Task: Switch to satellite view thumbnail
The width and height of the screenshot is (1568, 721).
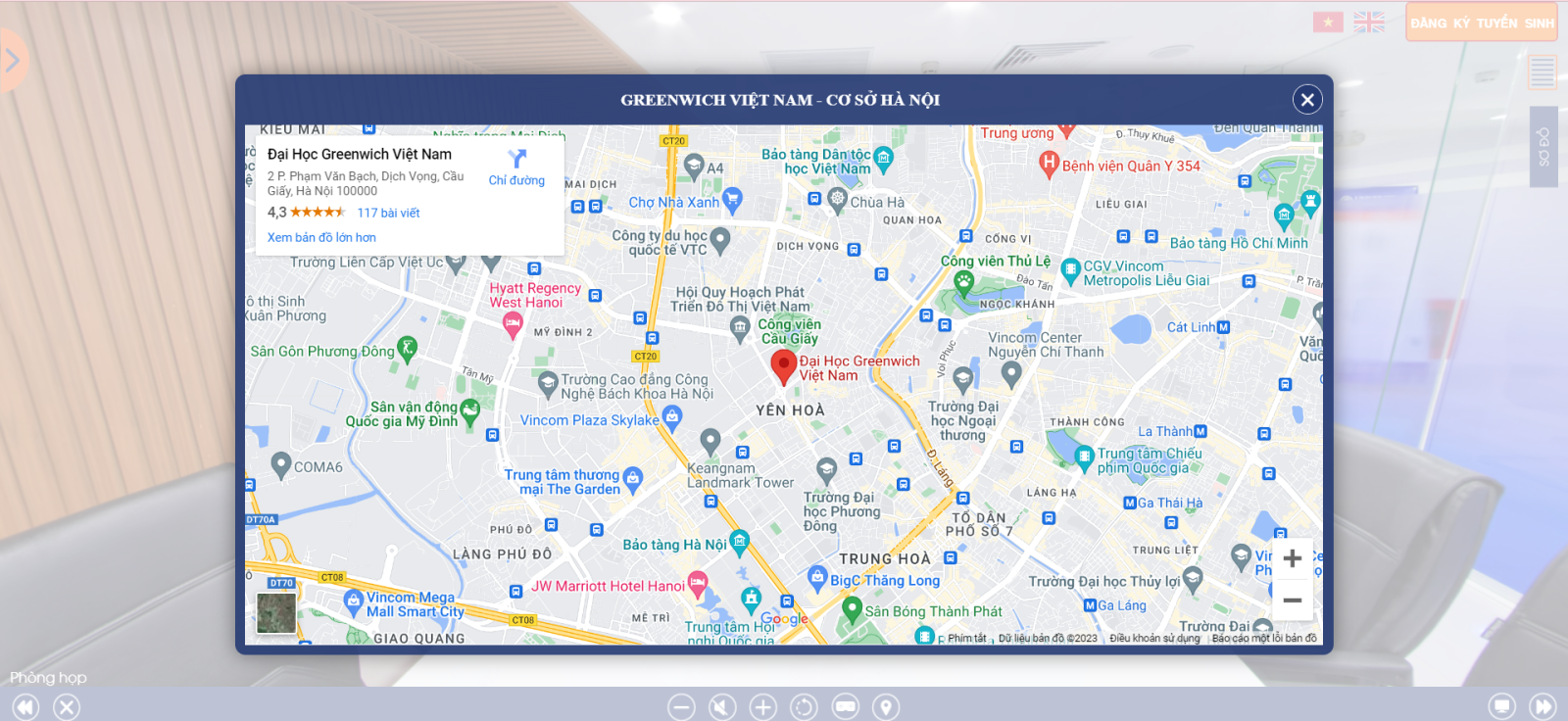Action: point(276,613)
